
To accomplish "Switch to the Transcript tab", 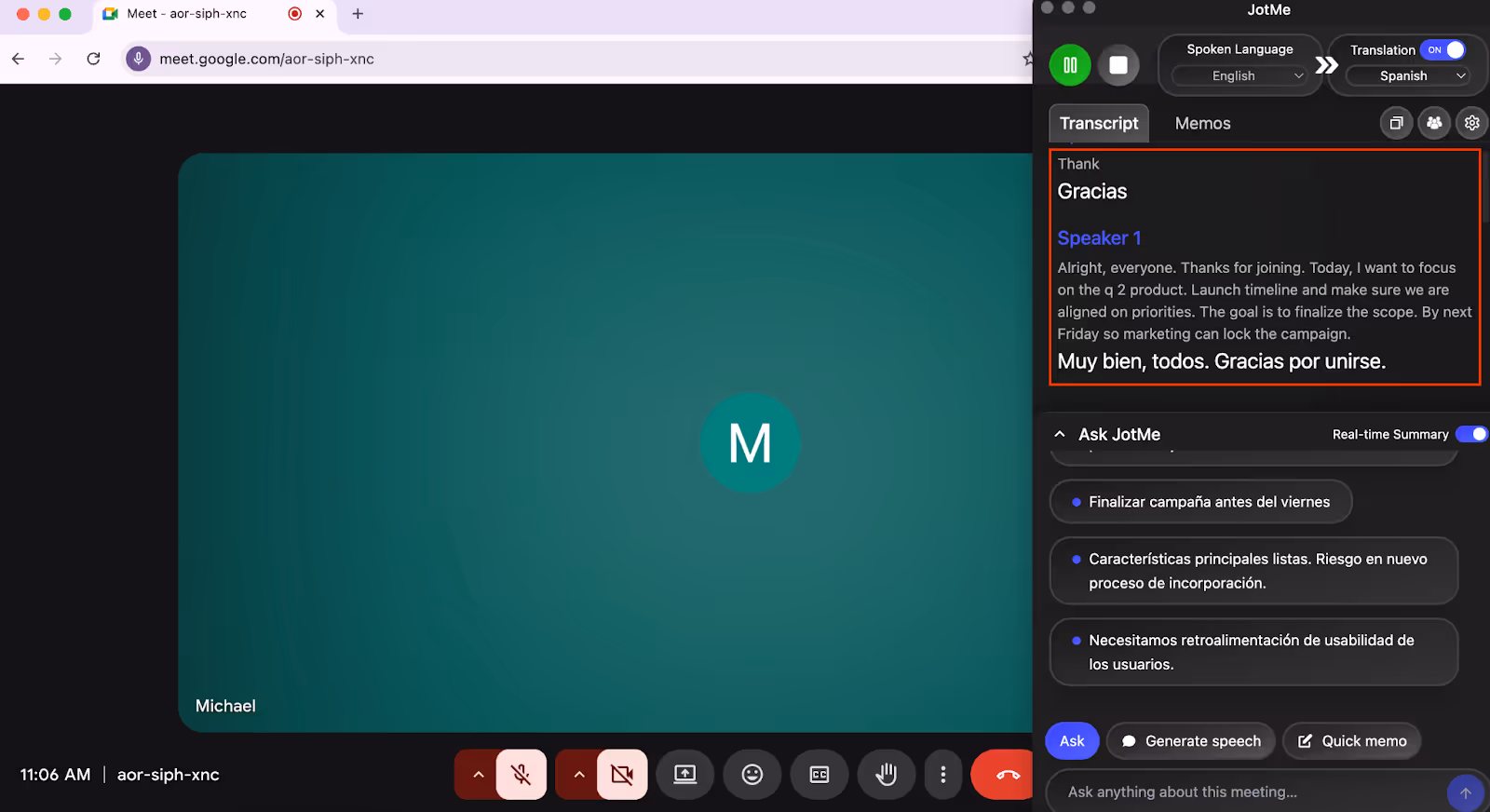I will click(x=1099, y=123).
